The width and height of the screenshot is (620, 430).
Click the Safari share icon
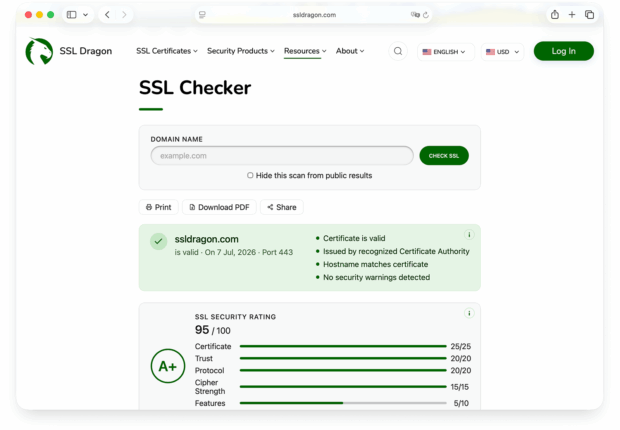pos(555,15)
